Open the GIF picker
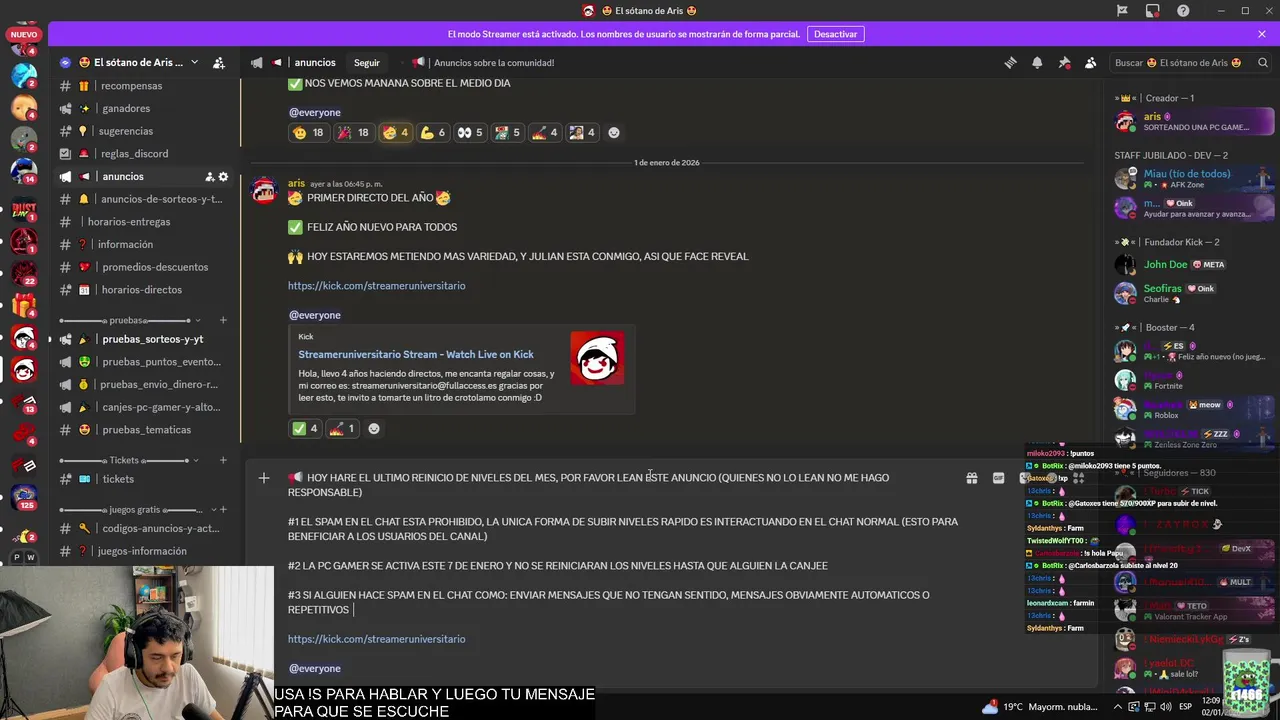The height and width of the screenshot is (720, 1280). click(x=998, y=478)
